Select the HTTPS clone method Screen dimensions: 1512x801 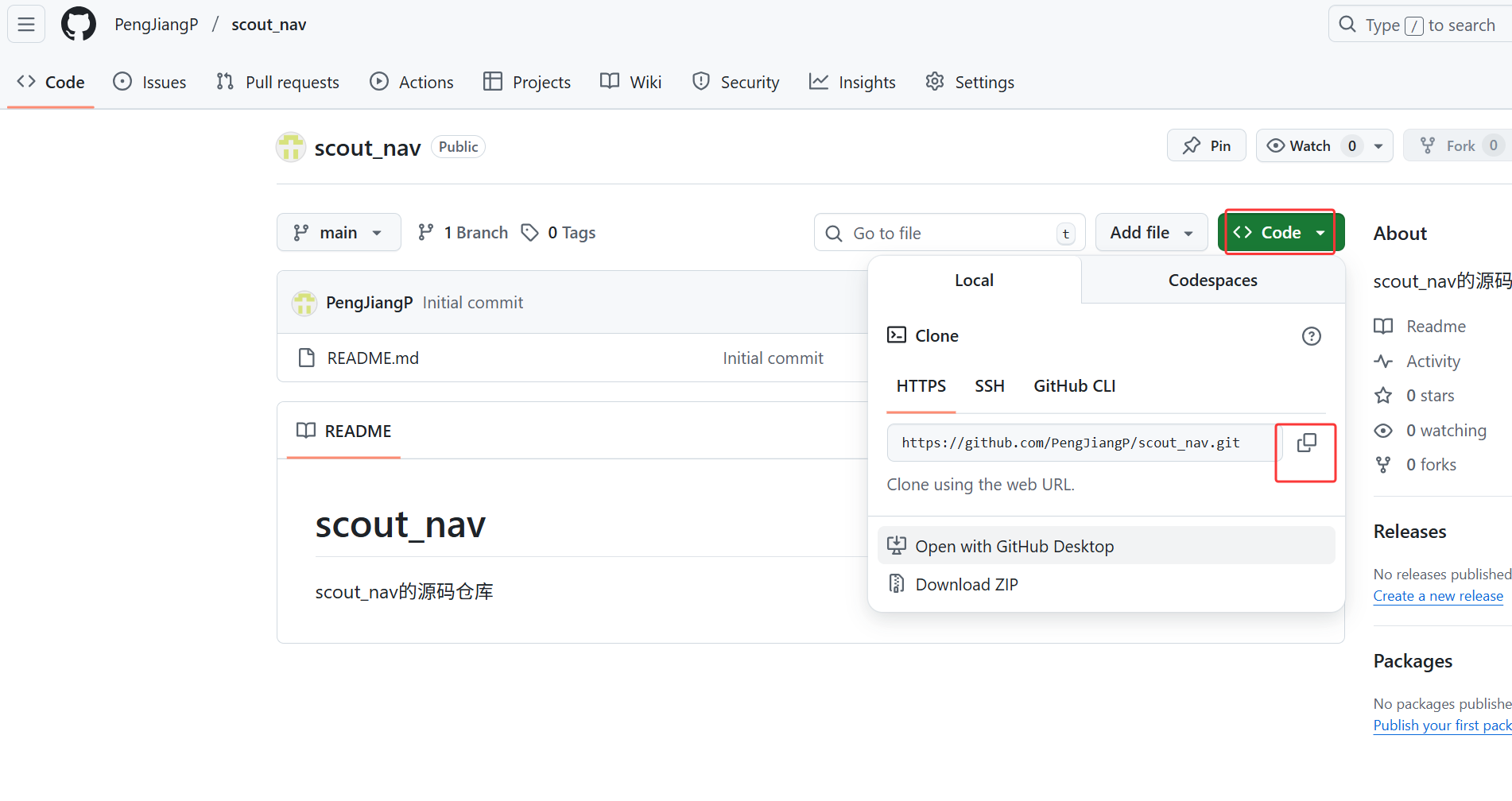tap(921, 386)
